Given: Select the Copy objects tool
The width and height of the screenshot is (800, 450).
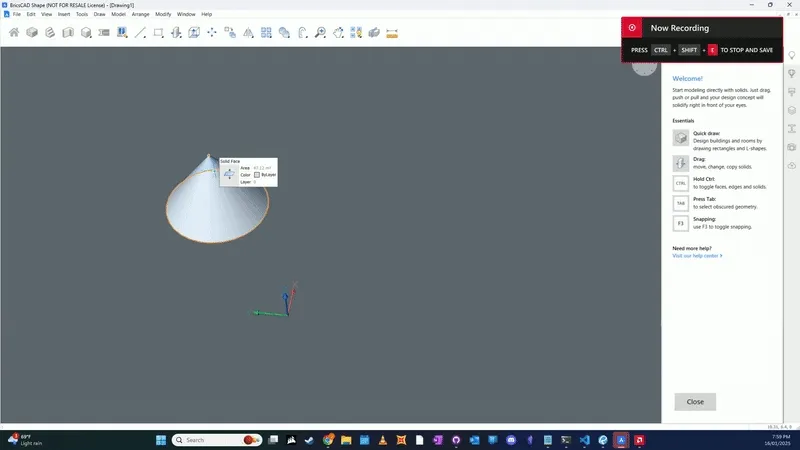Looking at the screenshot, I should click(x=230, y=33).
